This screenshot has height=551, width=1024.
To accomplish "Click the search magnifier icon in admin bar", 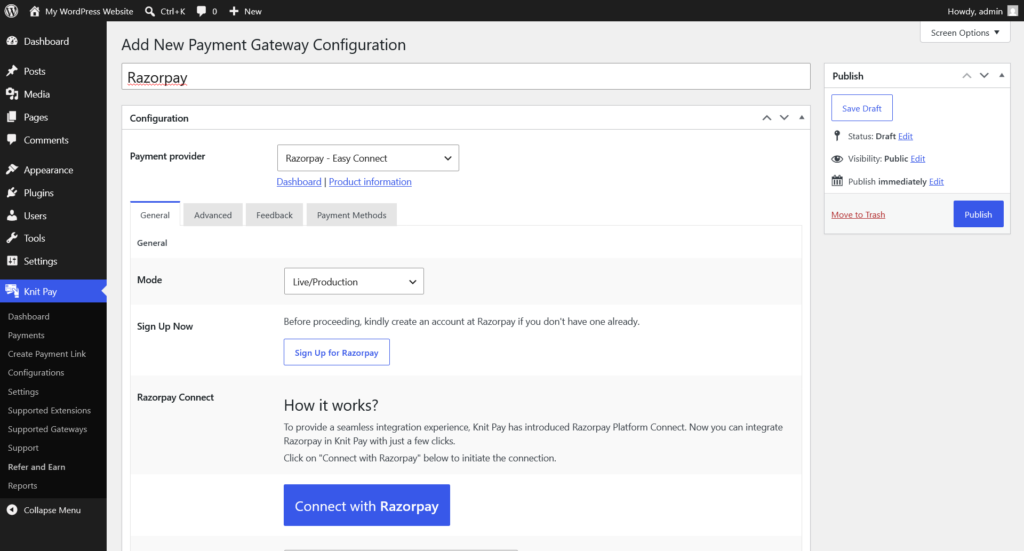I will click(150, 11).
